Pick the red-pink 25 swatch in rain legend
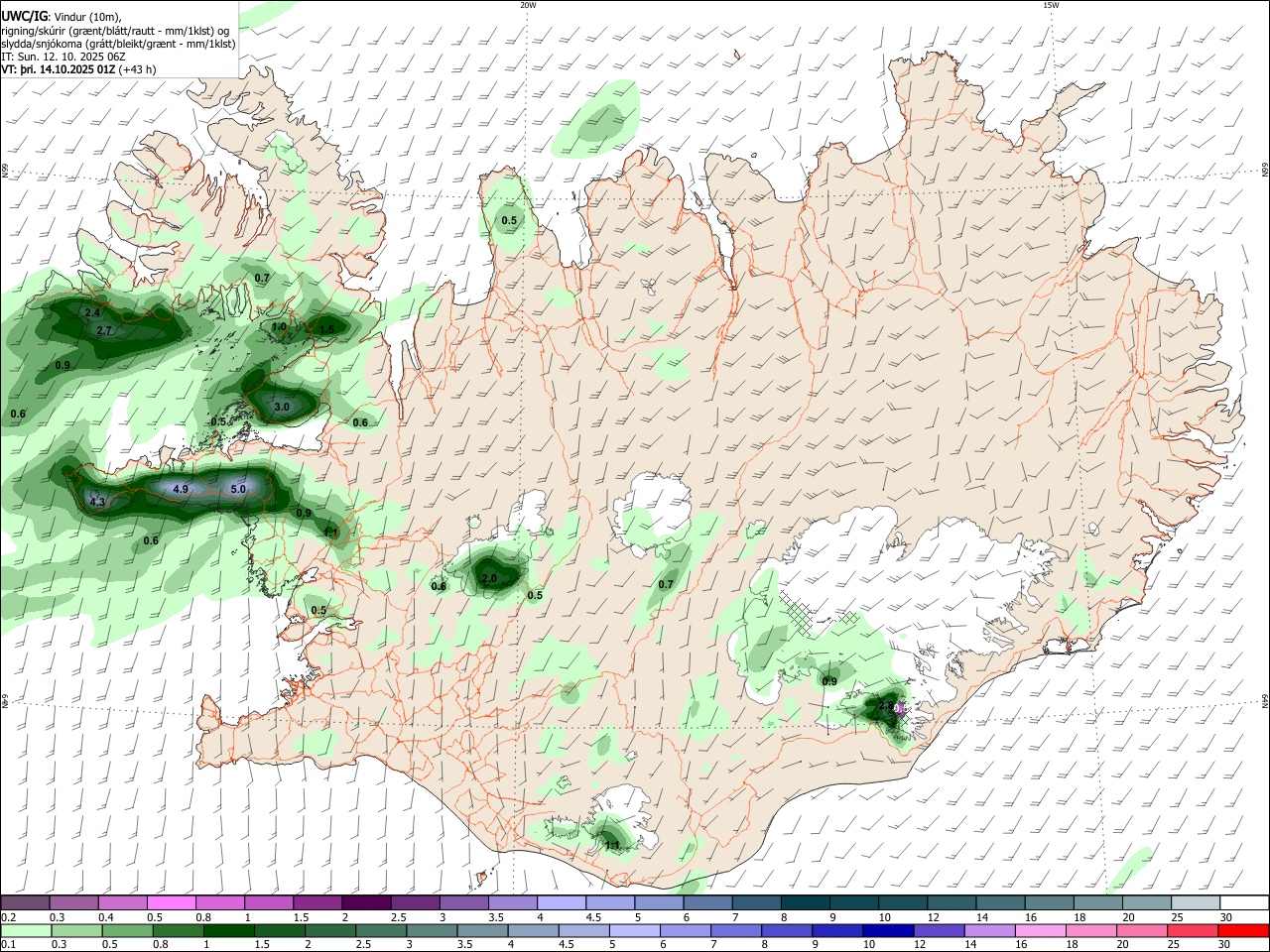 tap(1193, 930)
